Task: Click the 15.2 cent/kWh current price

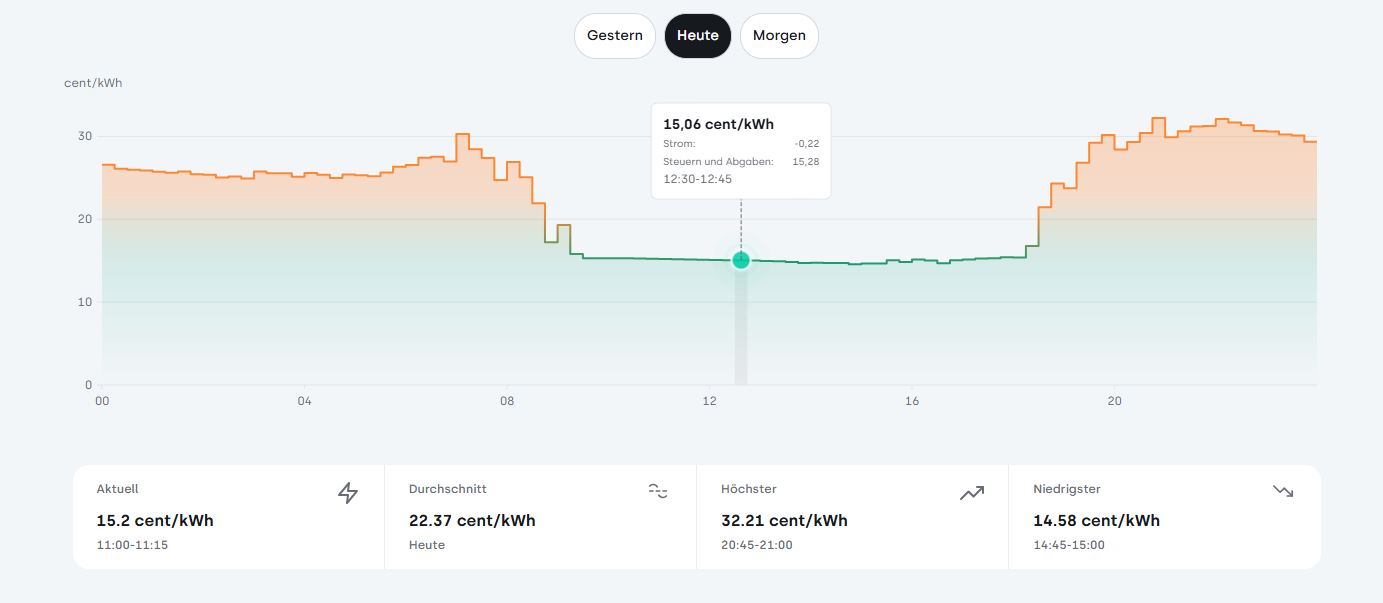Action: click(155, 521)
